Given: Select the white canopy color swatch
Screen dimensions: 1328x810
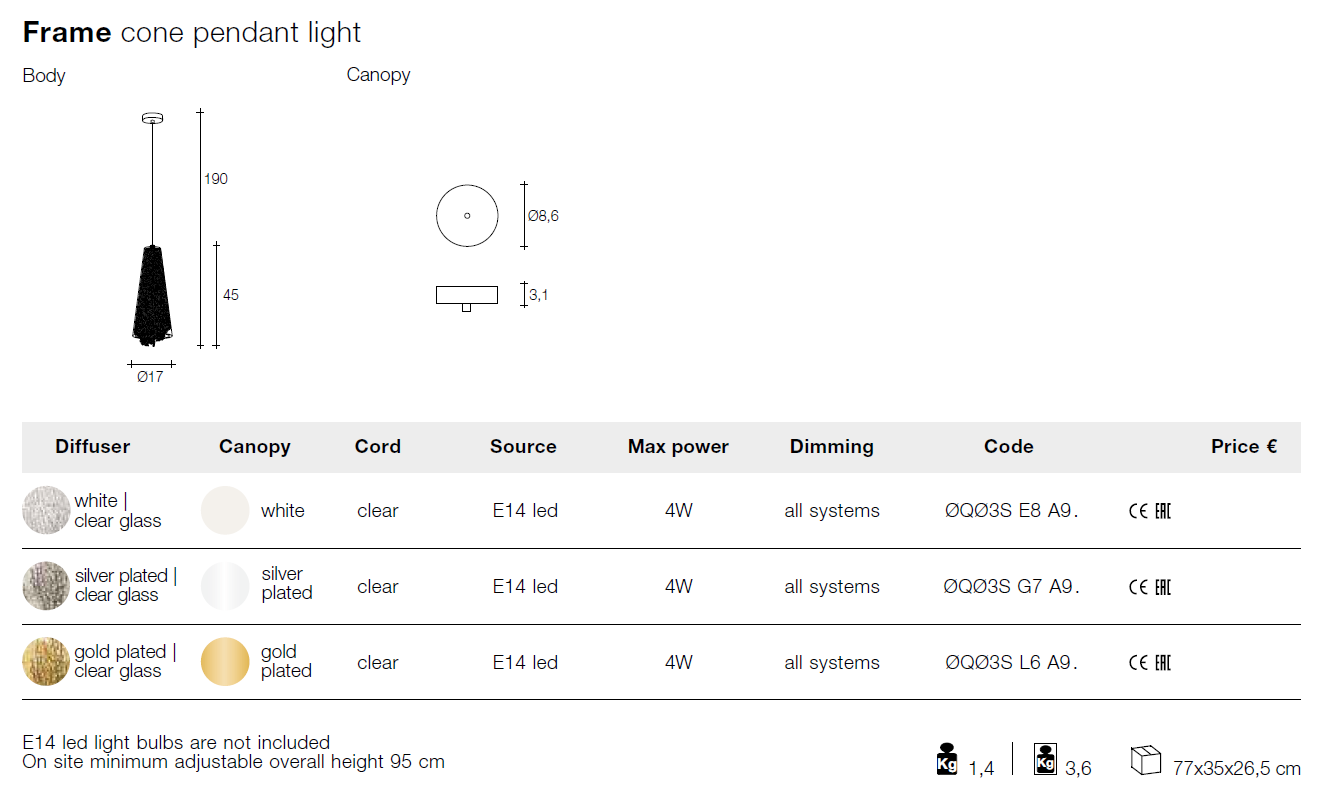Looking at the screenshot, I should click(x=225, y=510).
